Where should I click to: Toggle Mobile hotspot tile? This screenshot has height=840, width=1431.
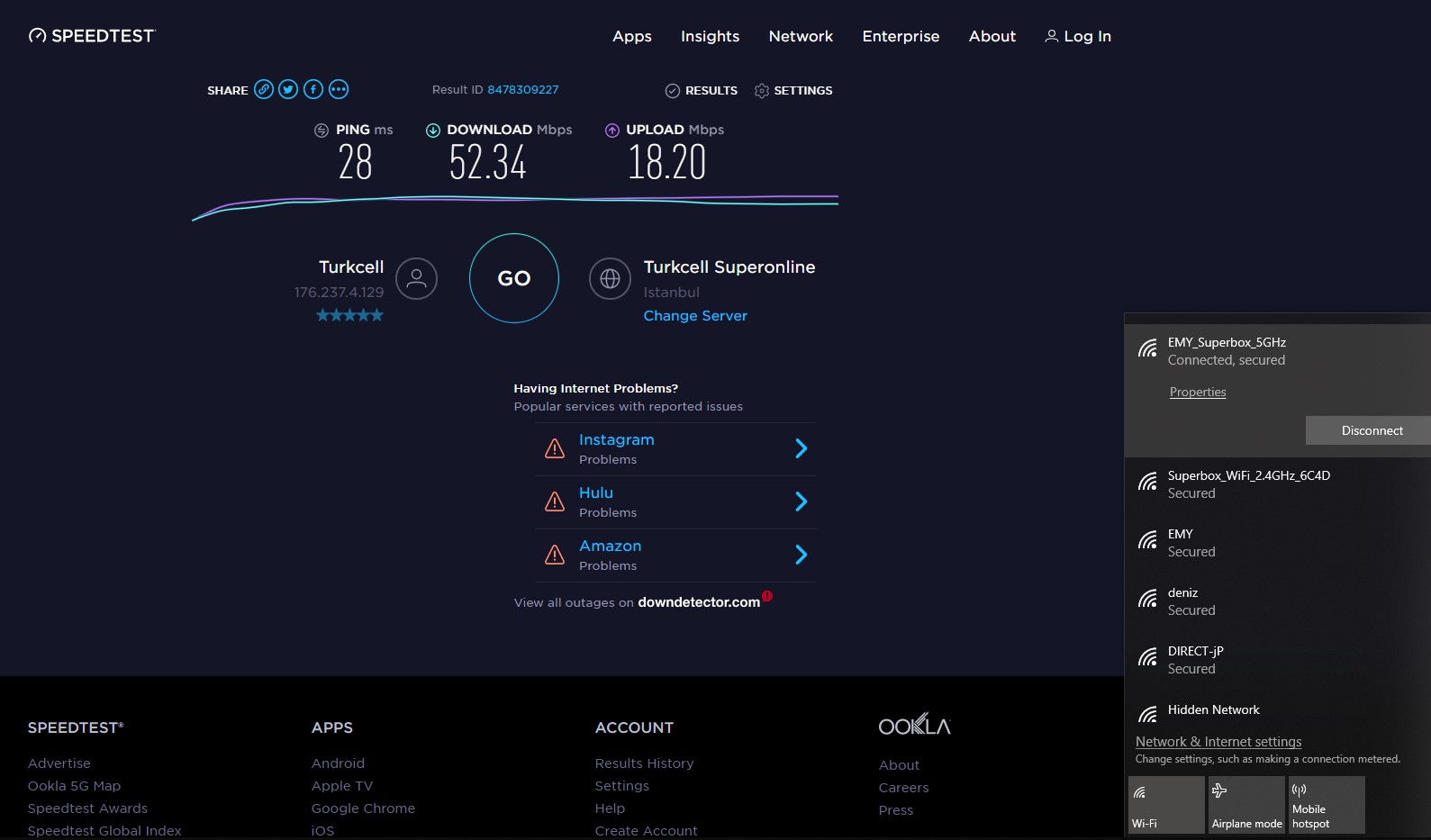click(x=1327, y=805)
